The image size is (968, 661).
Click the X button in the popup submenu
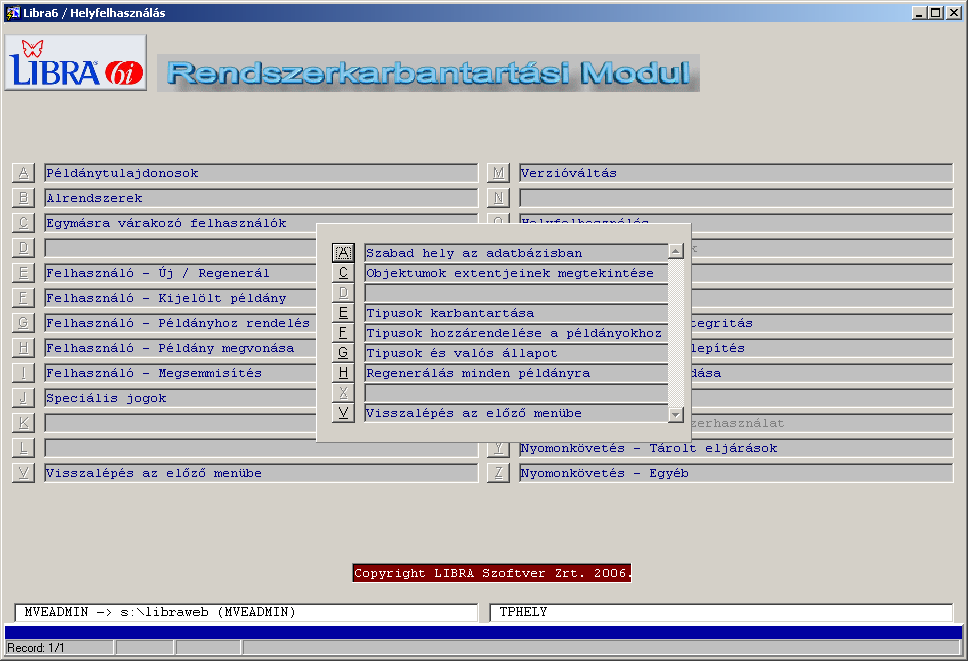343,393
